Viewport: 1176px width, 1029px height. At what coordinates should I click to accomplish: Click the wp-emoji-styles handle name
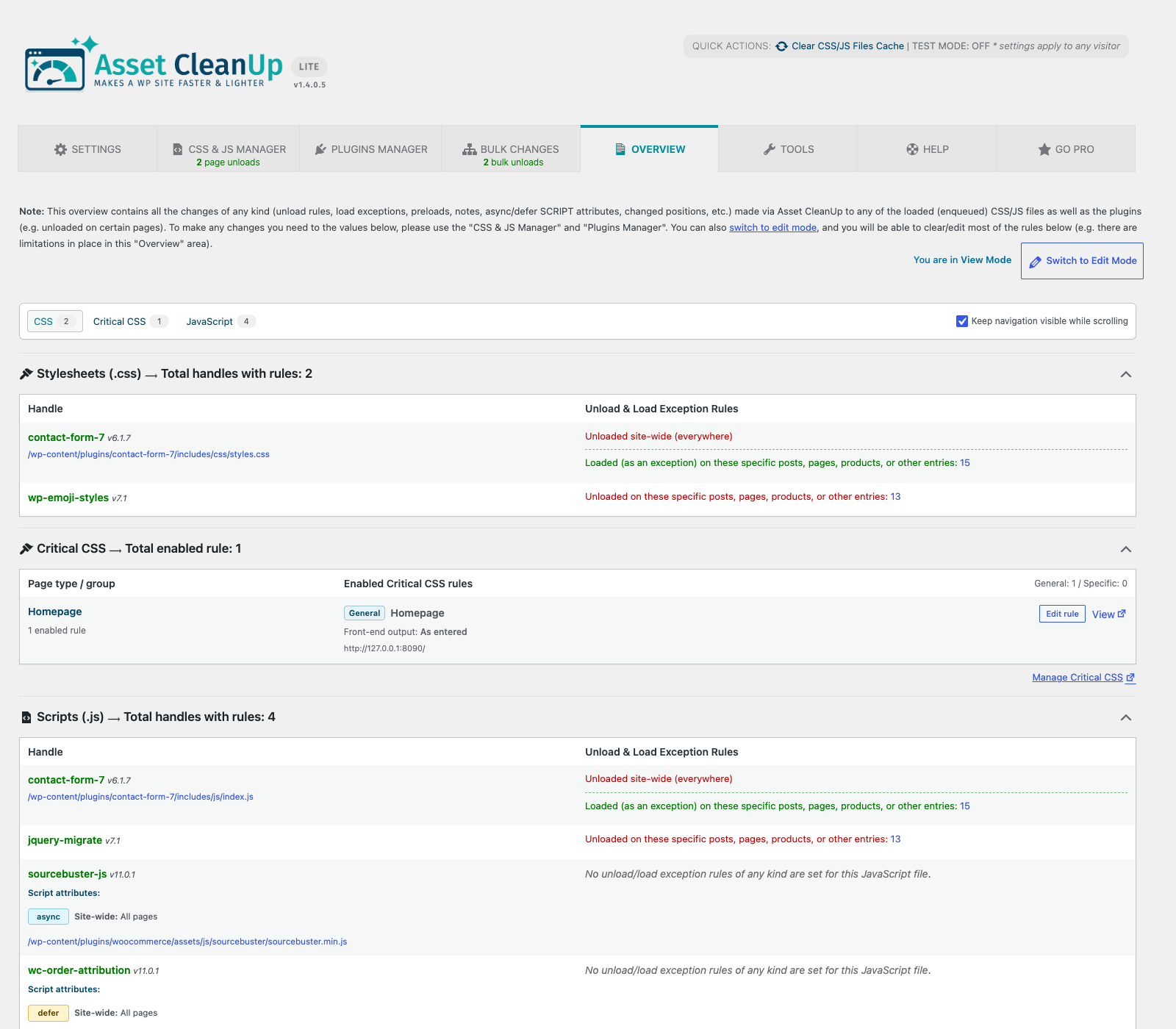coord(68,498)
